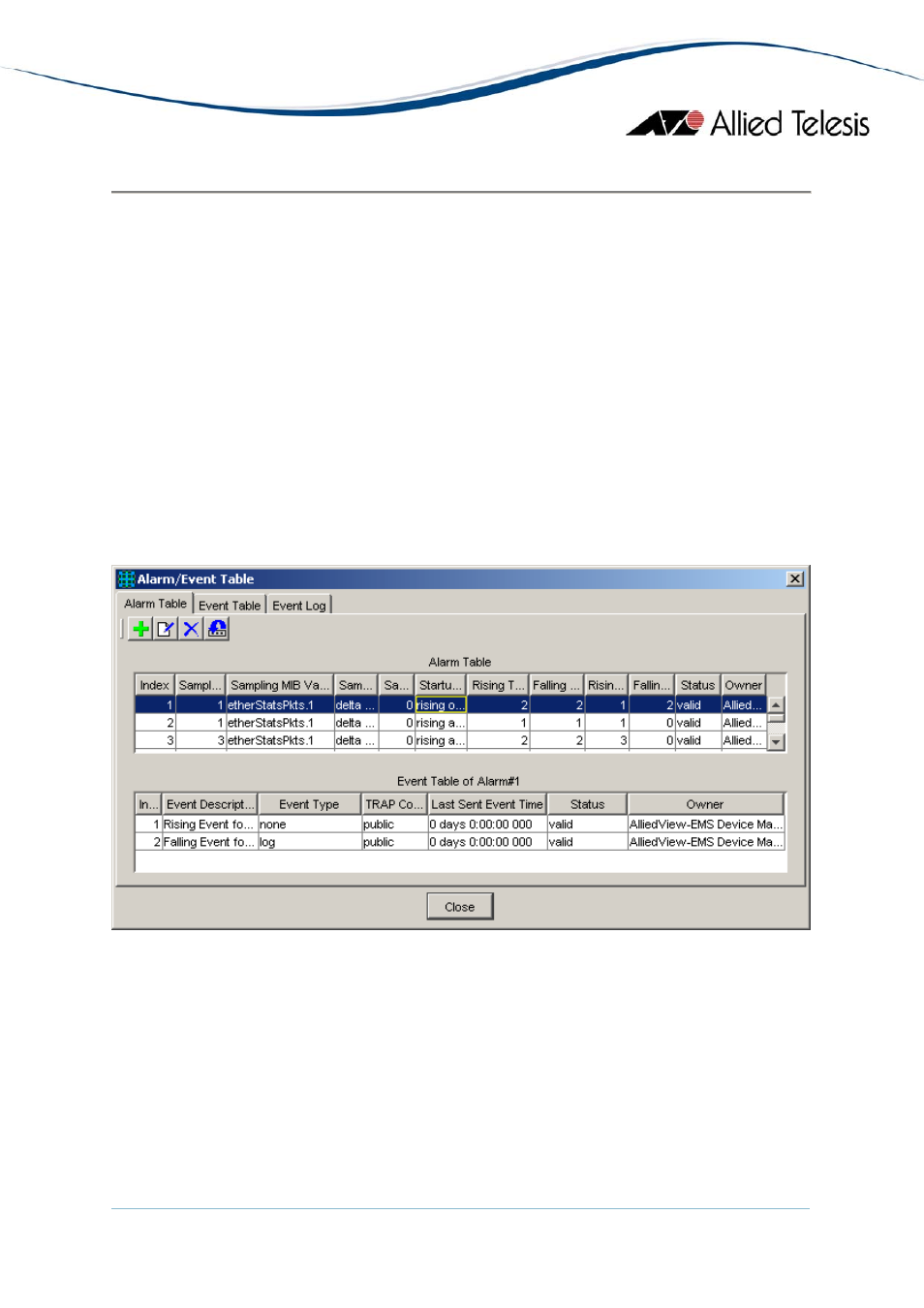Click 'Allied...' owner cell in alarm row 1
Viewport: 924px width, 1308px height.
coord(744,705)
